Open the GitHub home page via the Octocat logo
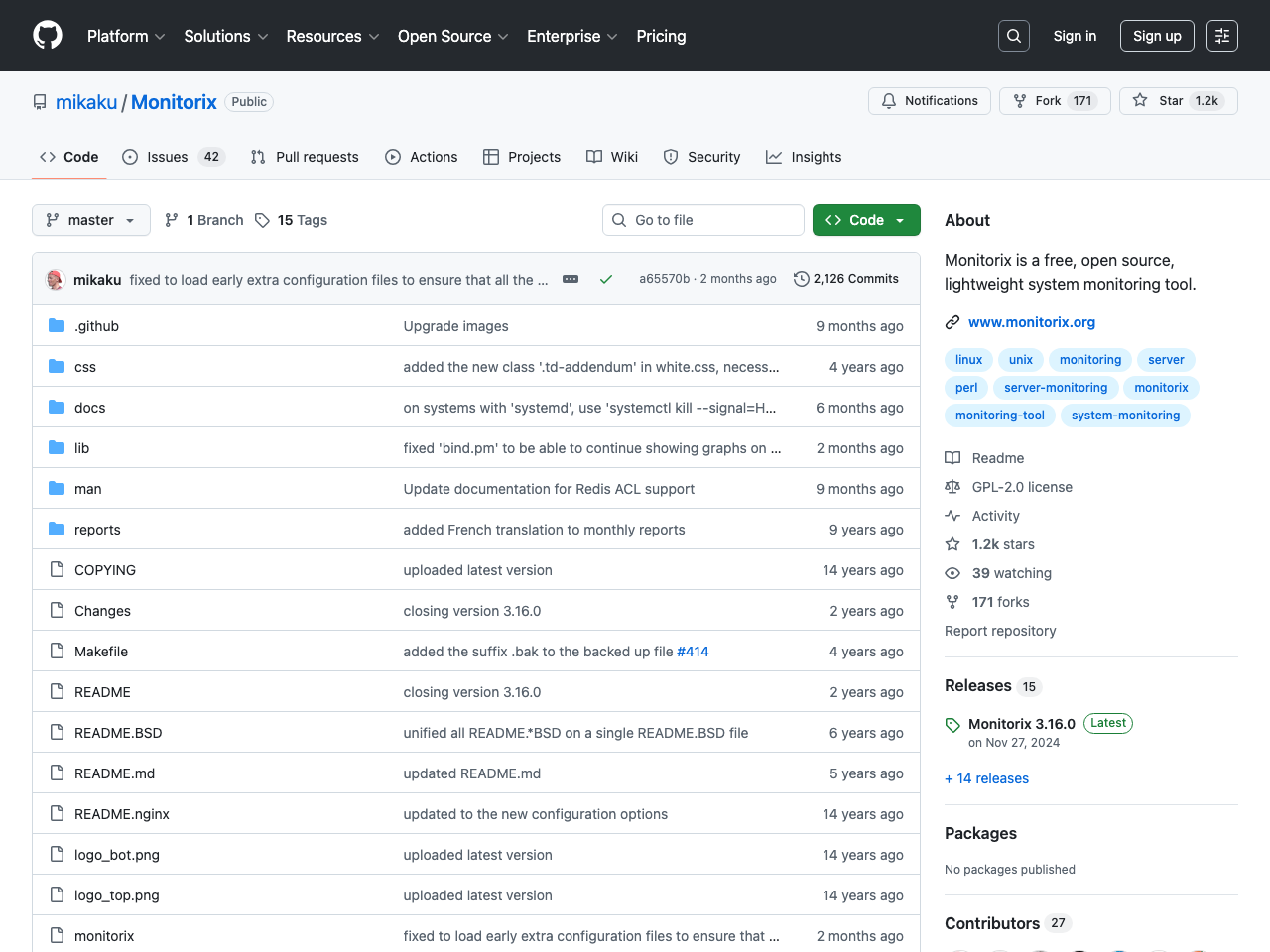1270x952 pixels. (x=47, y=35)
